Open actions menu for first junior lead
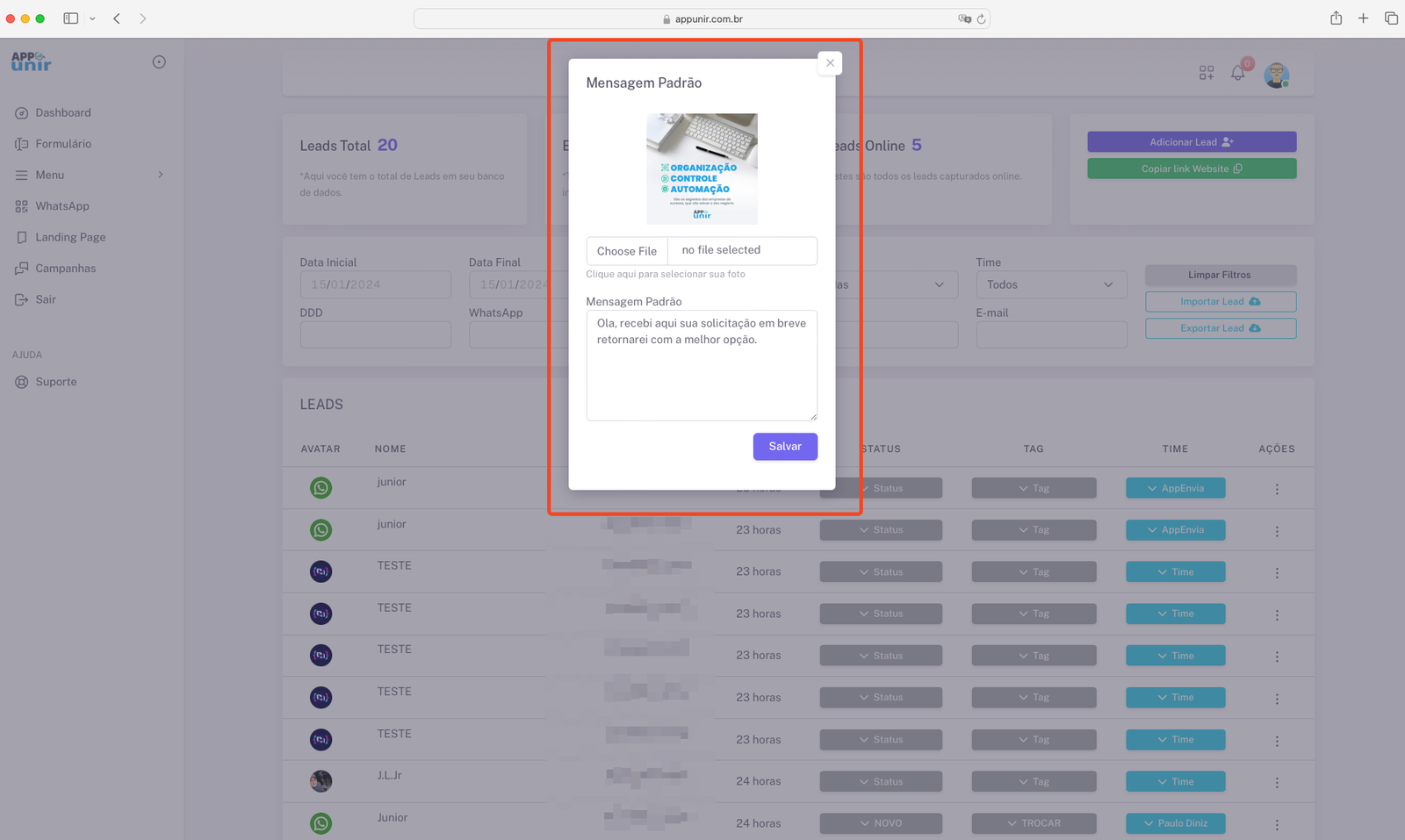 (1277, 490)
